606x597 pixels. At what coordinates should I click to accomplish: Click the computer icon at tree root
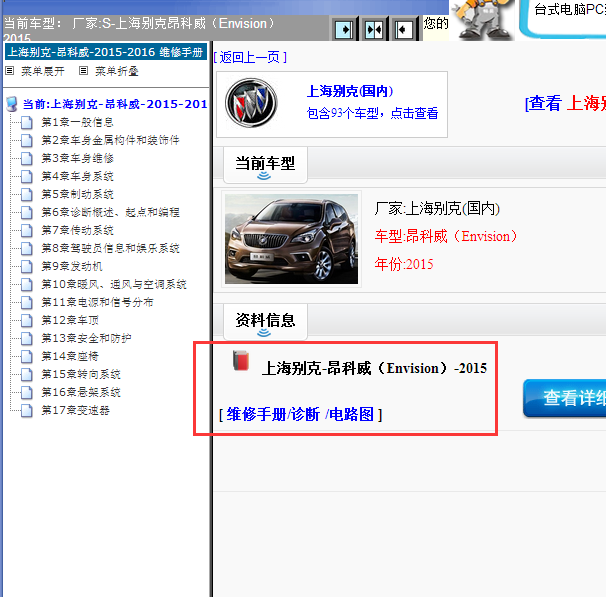pyautogui.click(x=12, y=104)
